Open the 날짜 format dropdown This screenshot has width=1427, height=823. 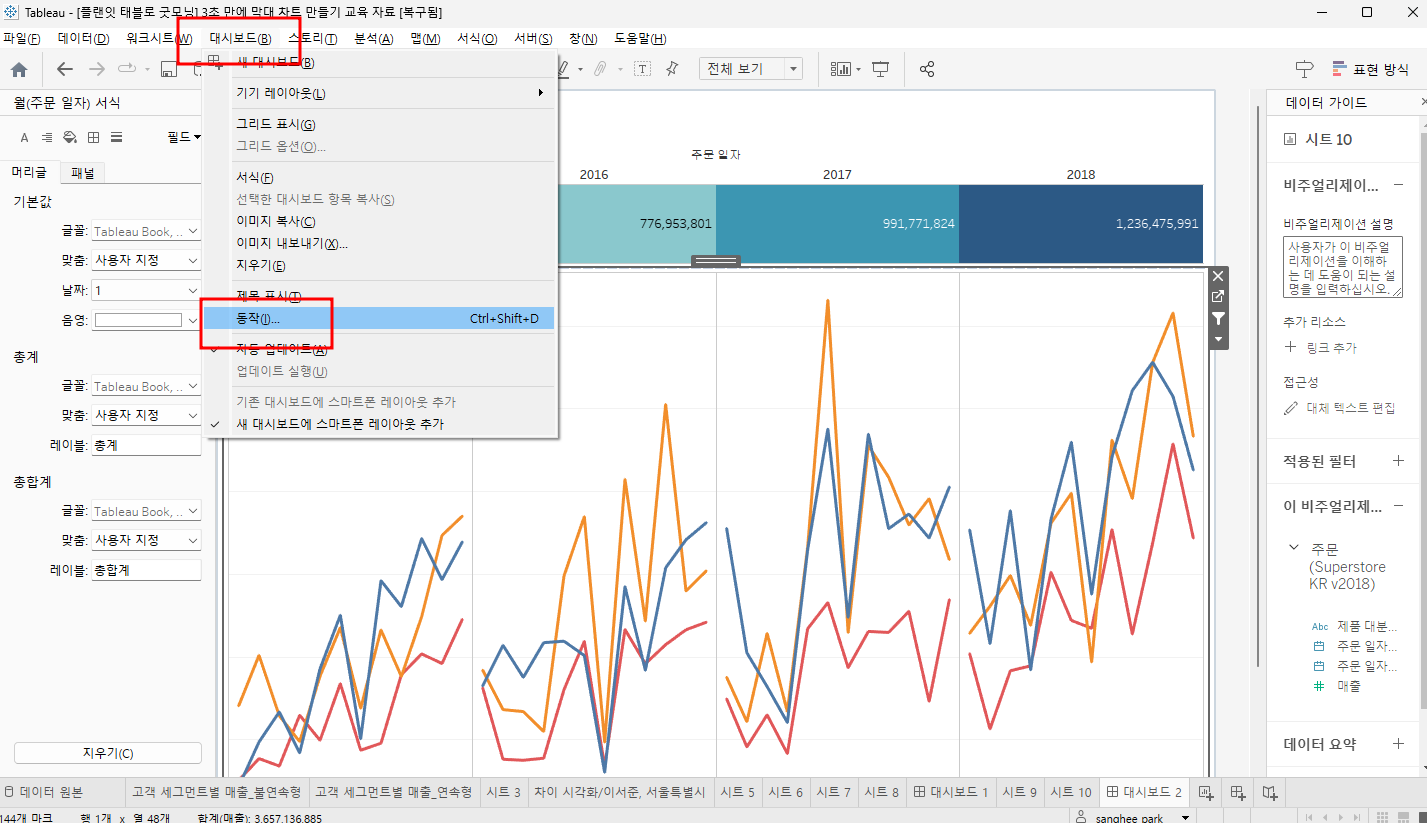146,290
